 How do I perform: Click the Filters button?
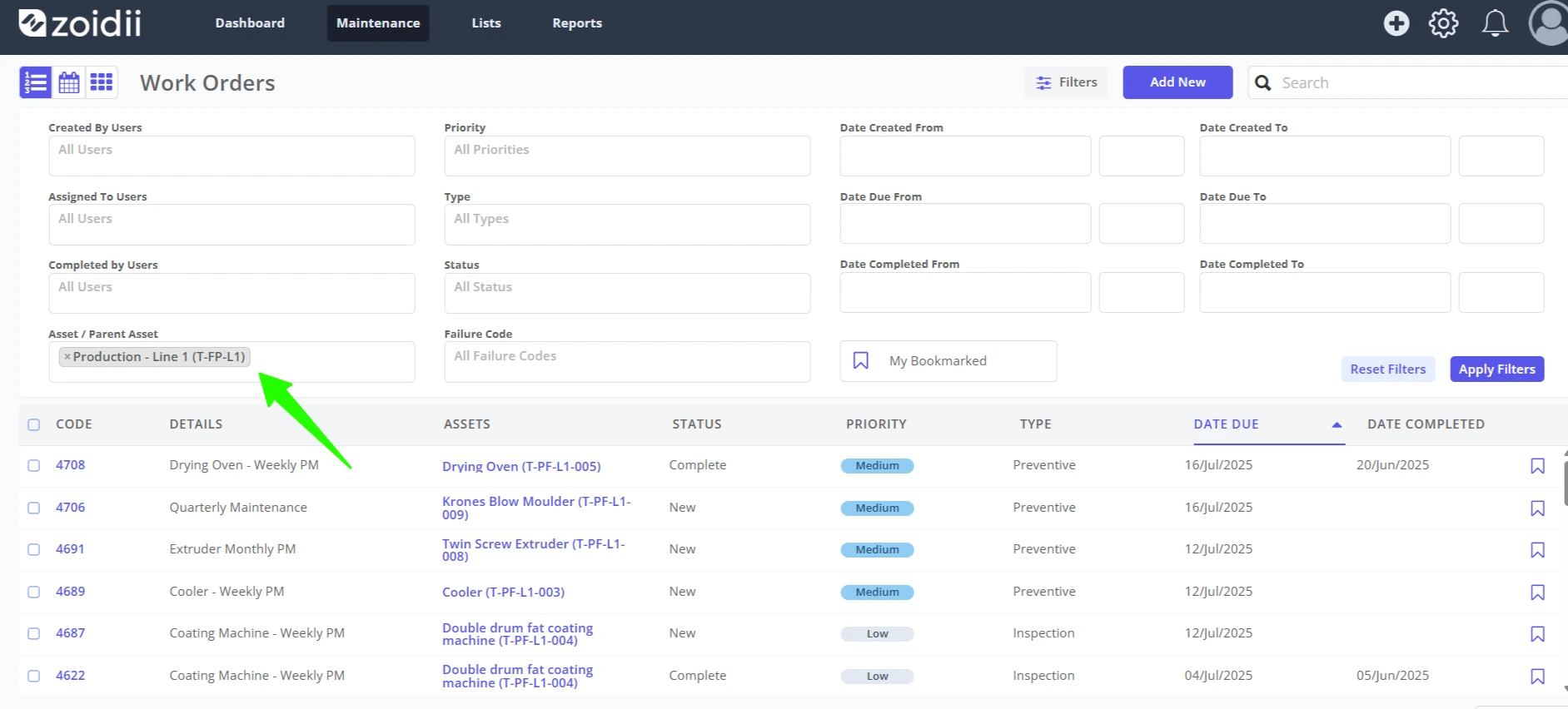(1066, 82)
